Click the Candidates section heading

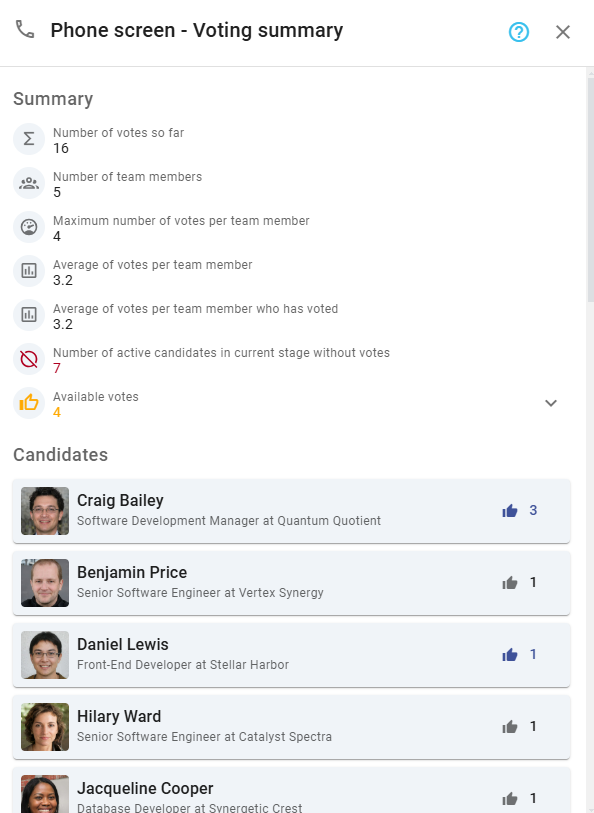pos(61,454)
